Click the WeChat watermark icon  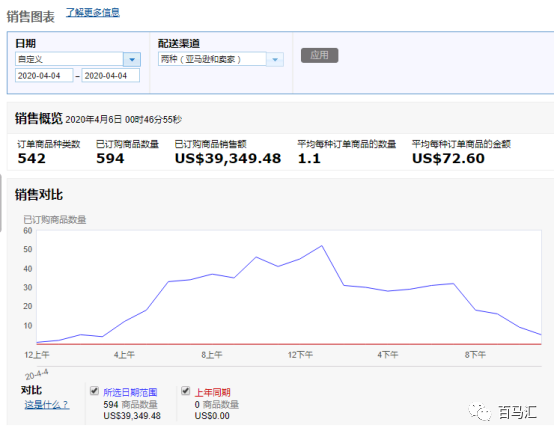point(480,412)
